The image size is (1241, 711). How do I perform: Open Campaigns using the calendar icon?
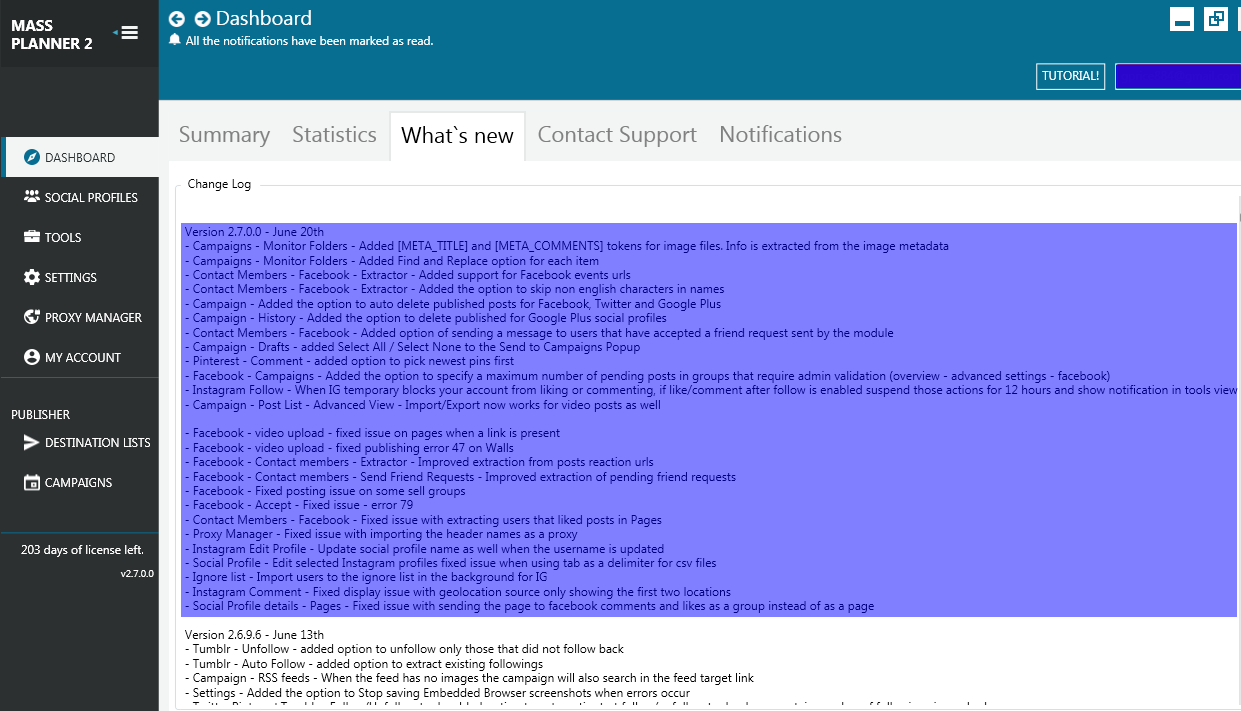click(32, 482)
